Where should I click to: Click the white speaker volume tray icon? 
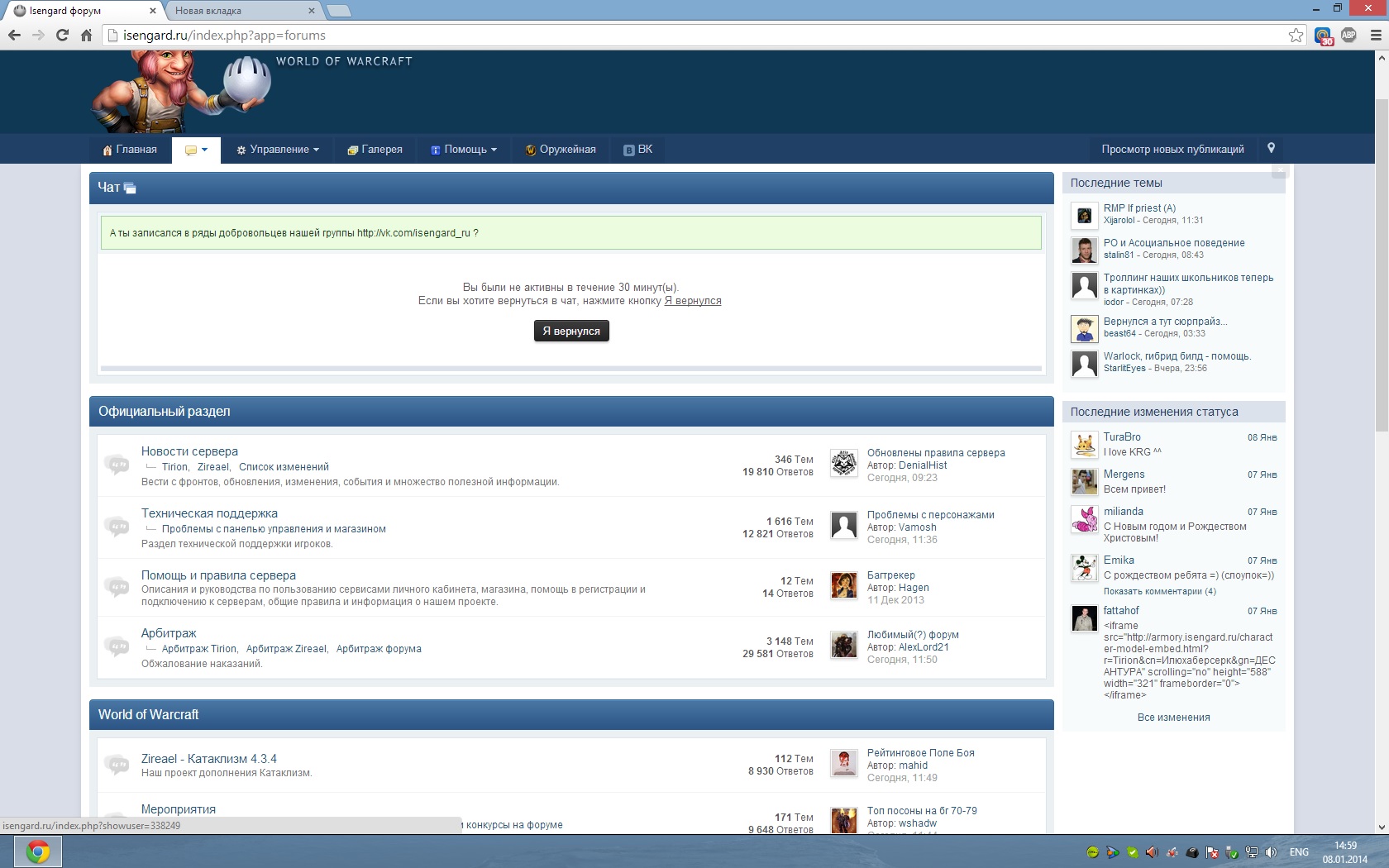click(x=1272, y=852)
